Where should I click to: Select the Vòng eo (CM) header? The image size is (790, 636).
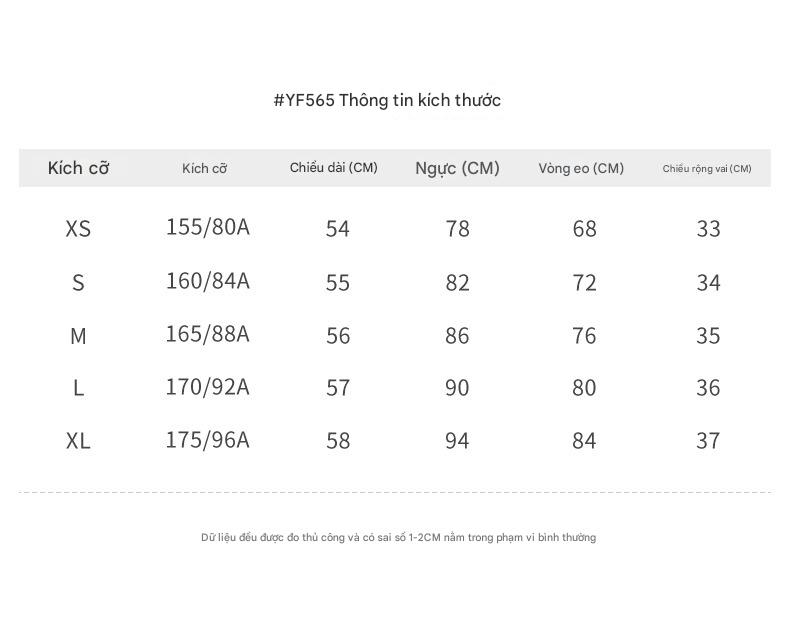(581, 168)
